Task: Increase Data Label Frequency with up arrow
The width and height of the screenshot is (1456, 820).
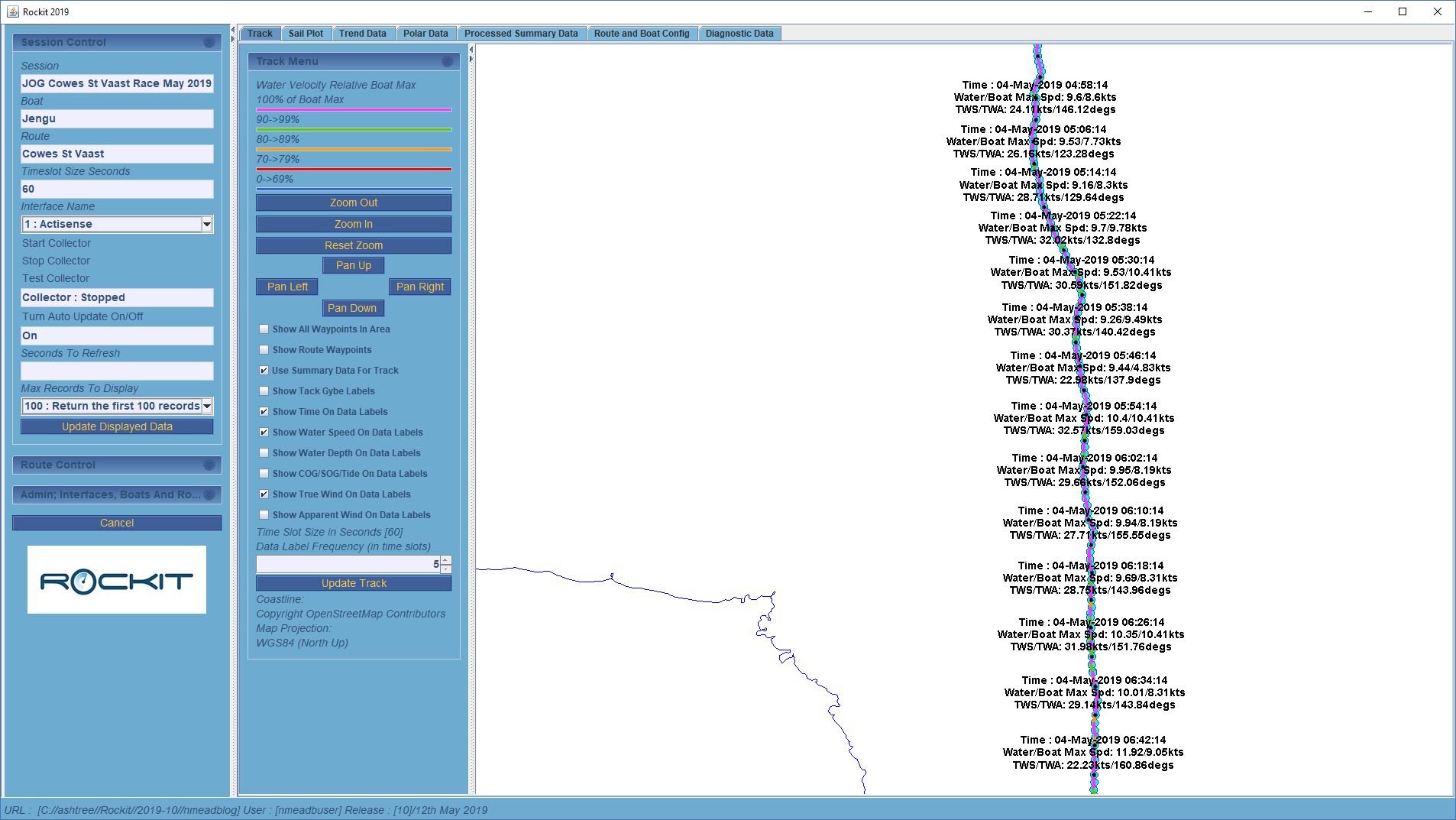Action: click(446, 560)
